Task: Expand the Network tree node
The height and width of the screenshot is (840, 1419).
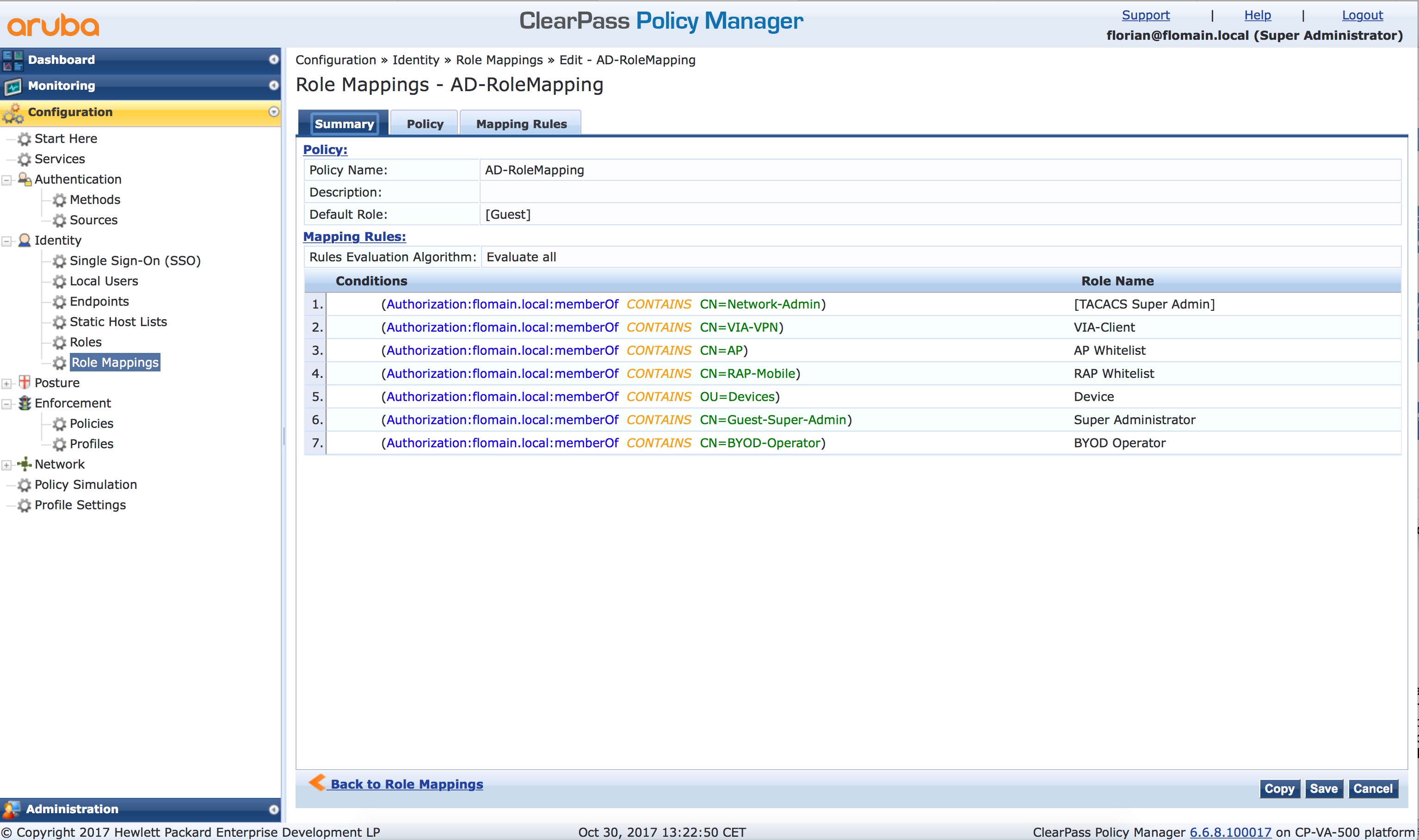Action: click(7, 465)
